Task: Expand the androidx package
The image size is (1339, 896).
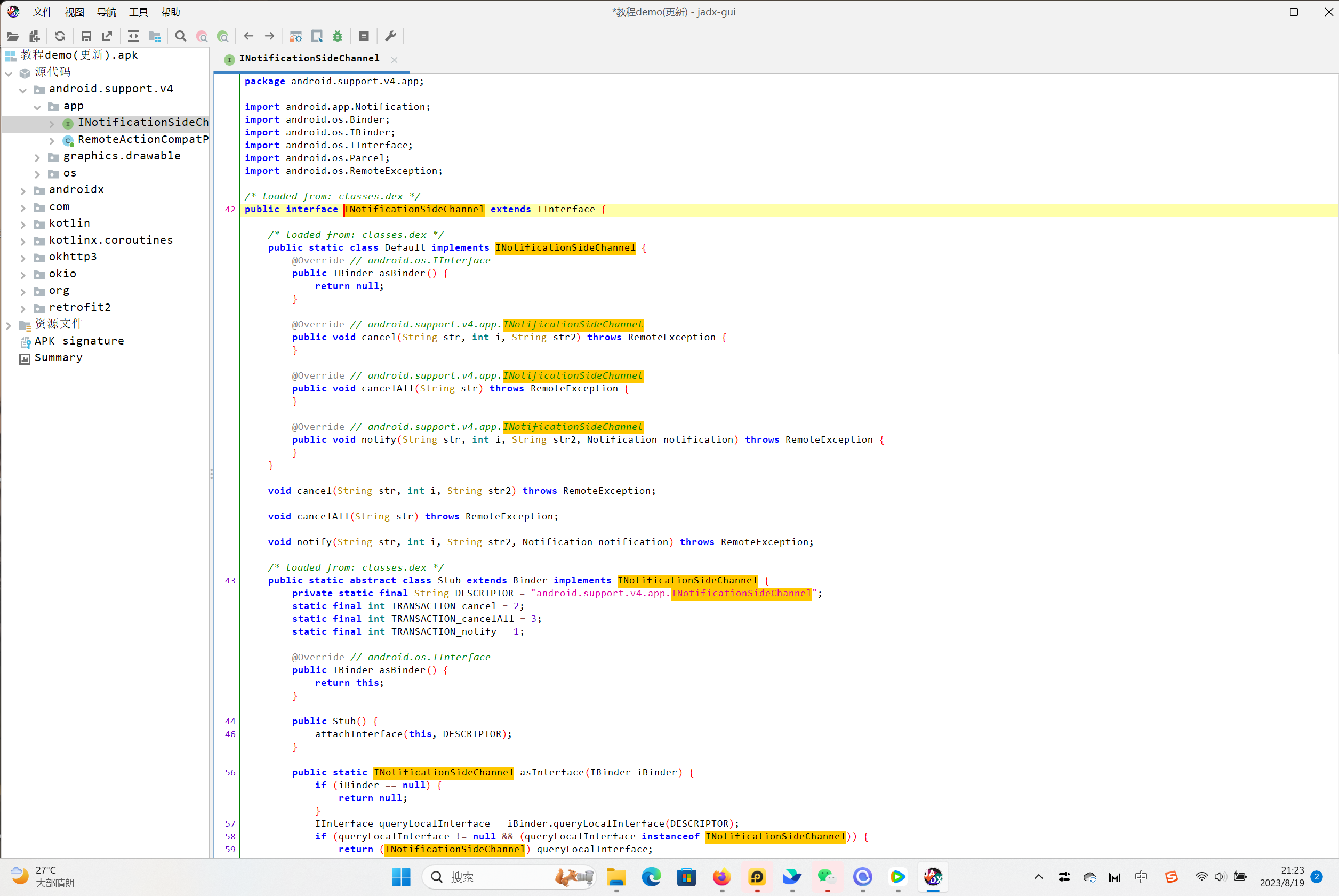Action: [23, 191]
